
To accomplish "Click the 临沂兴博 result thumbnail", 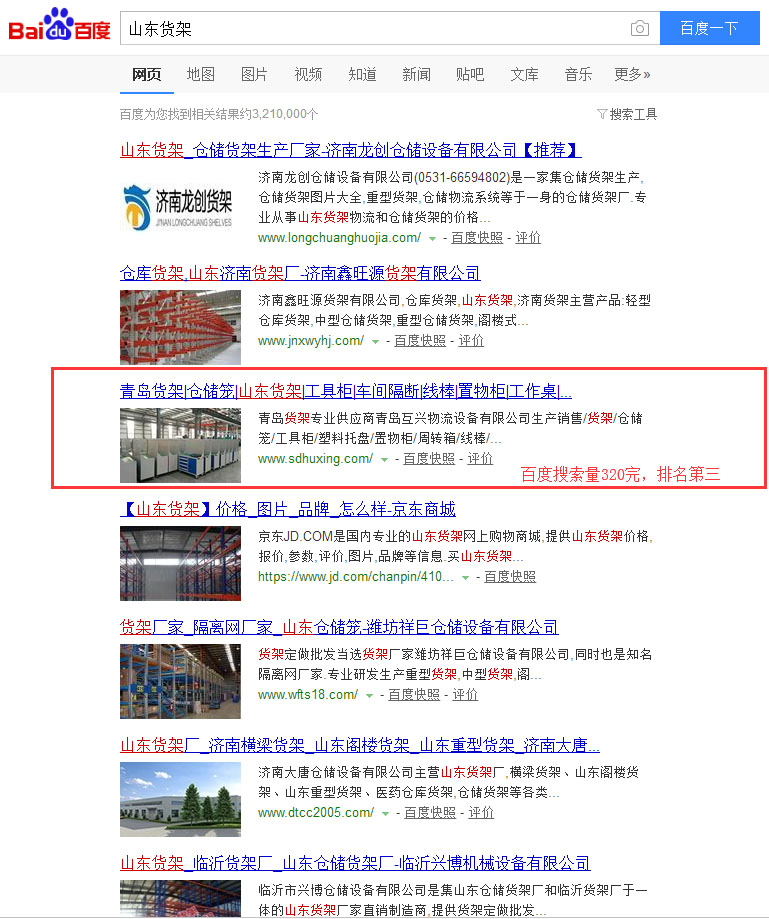I will point(180,898).
